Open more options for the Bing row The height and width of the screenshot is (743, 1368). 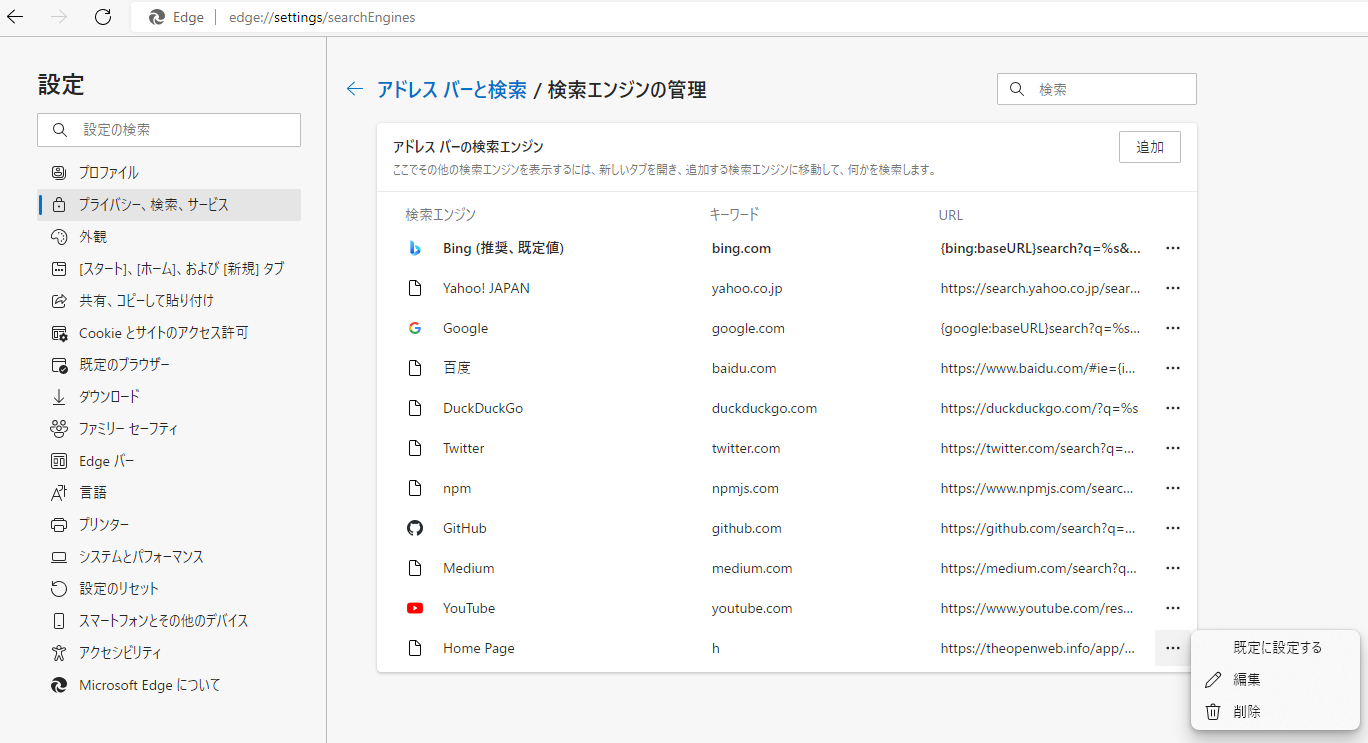click(x=1173, y=248)
